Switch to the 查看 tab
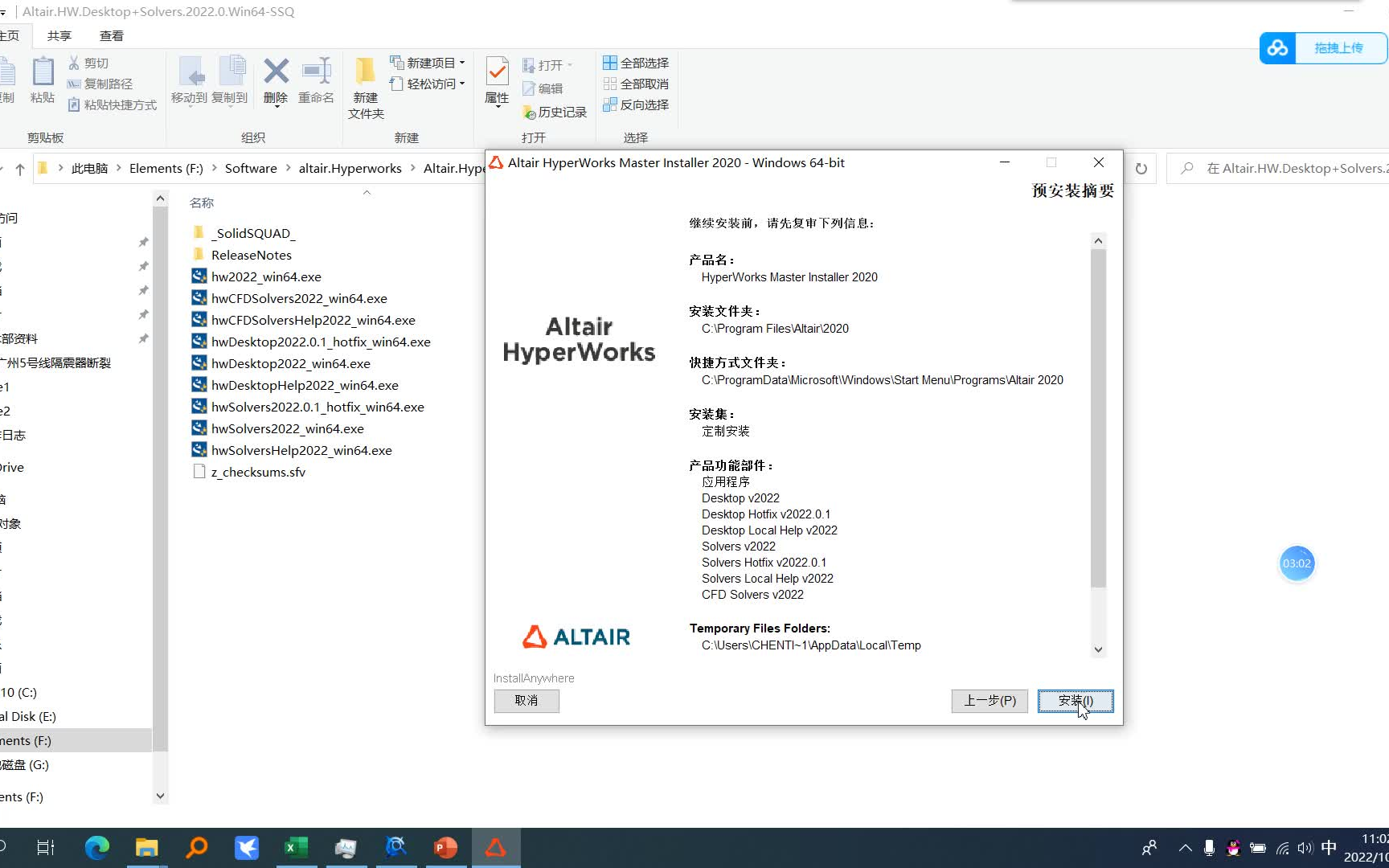The image size is (1389, 868). tap(111, 35)
